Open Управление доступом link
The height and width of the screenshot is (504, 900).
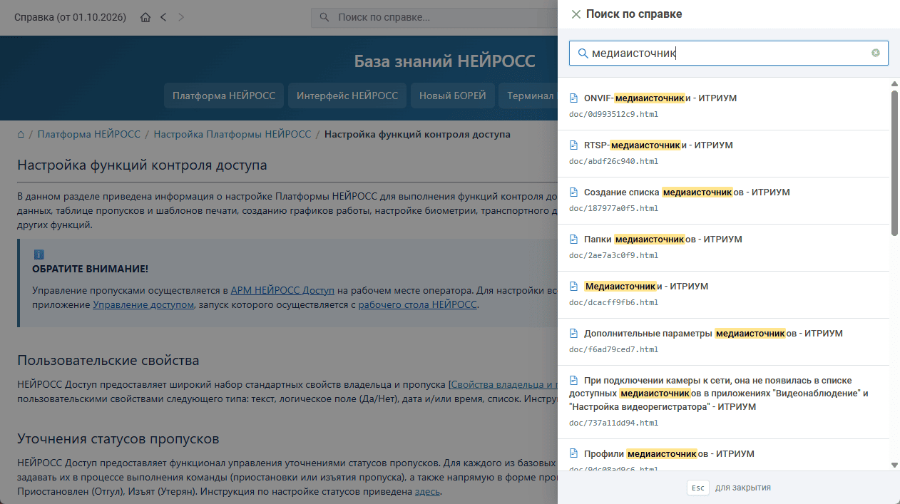coord(143,305)
